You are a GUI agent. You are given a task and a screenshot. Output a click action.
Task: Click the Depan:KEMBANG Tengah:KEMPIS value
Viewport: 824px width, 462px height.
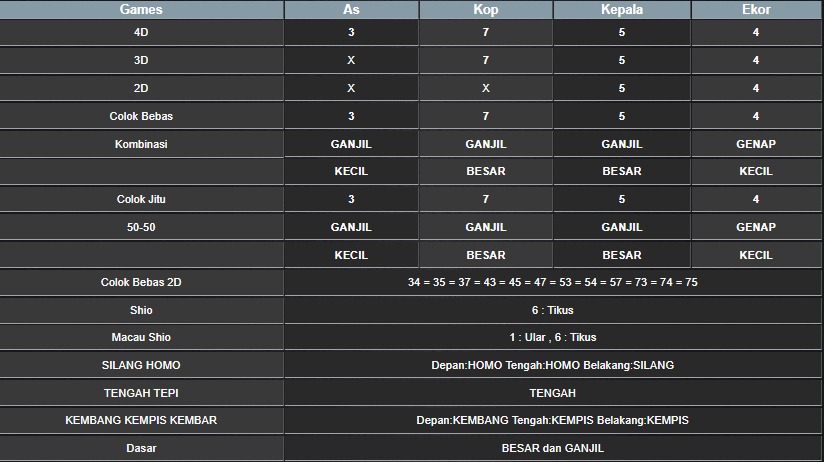(553, 420)
